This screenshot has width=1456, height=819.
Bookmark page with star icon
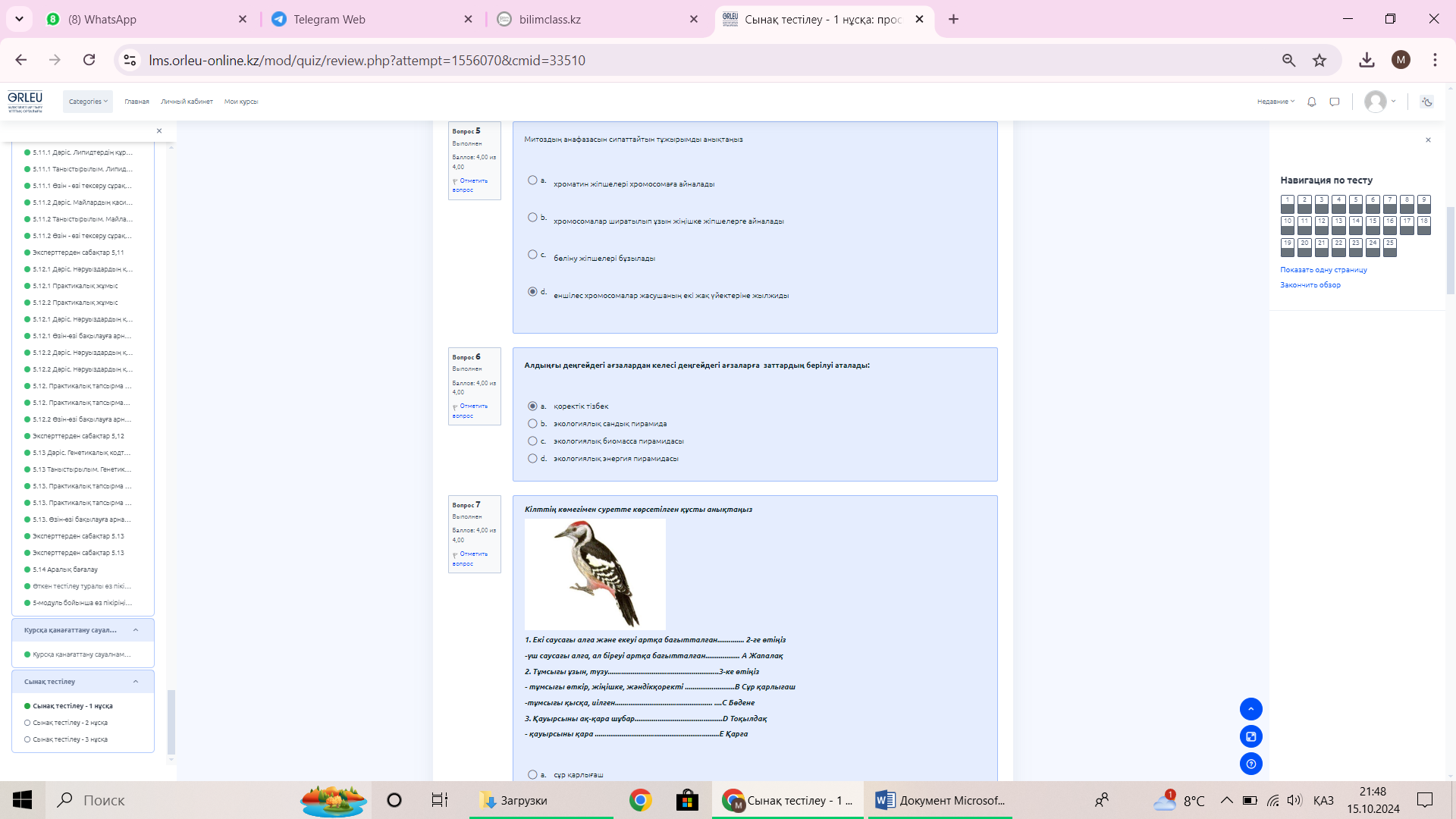point(1319,60)
